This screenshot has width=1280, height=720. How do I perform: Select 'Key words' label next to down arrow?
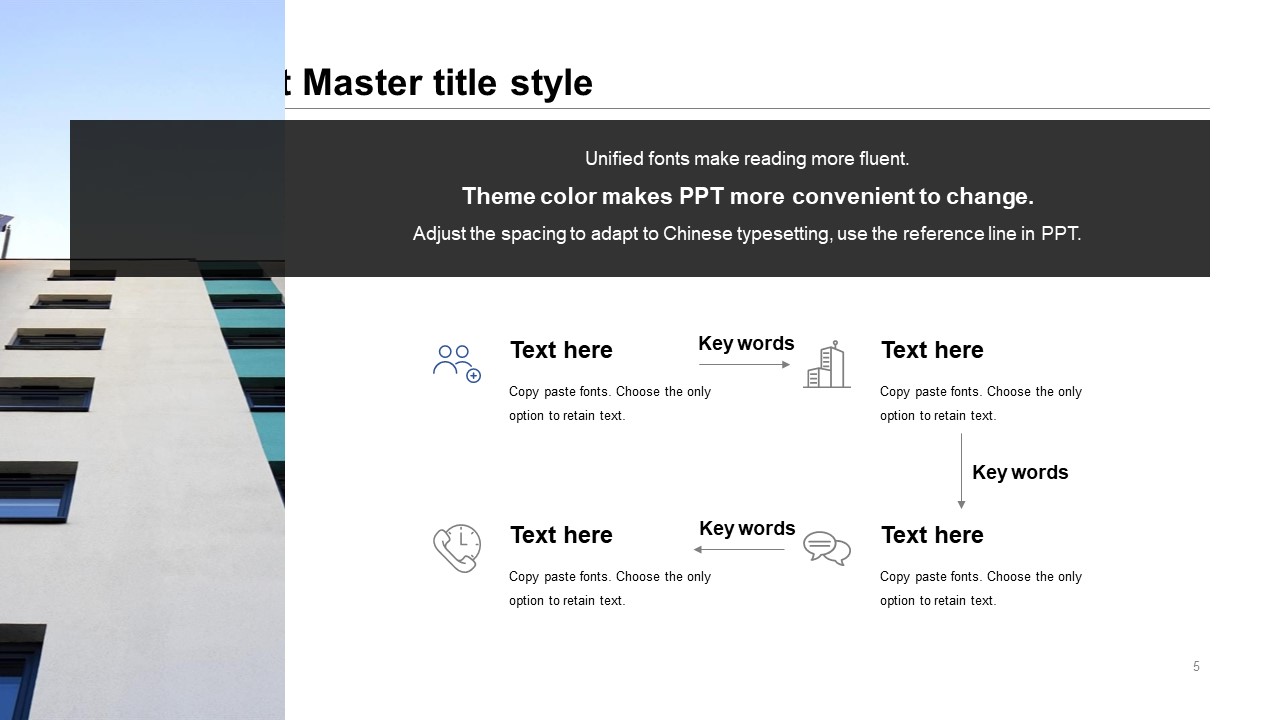pyautogui.click(x=1020, y=472)
